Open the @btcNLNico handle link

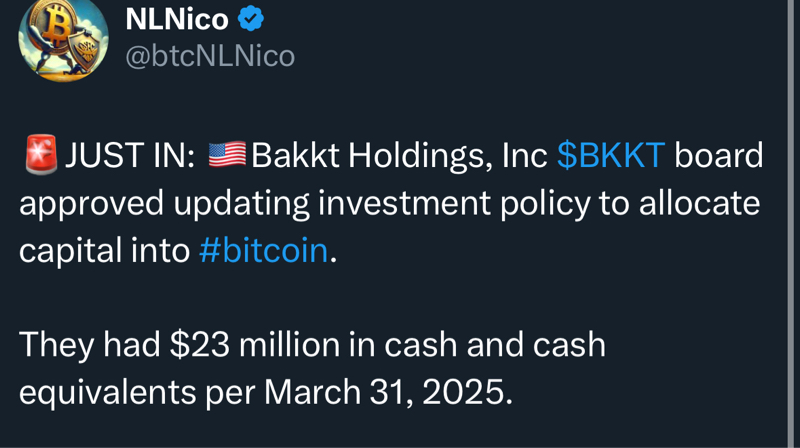tap(209, 56)
